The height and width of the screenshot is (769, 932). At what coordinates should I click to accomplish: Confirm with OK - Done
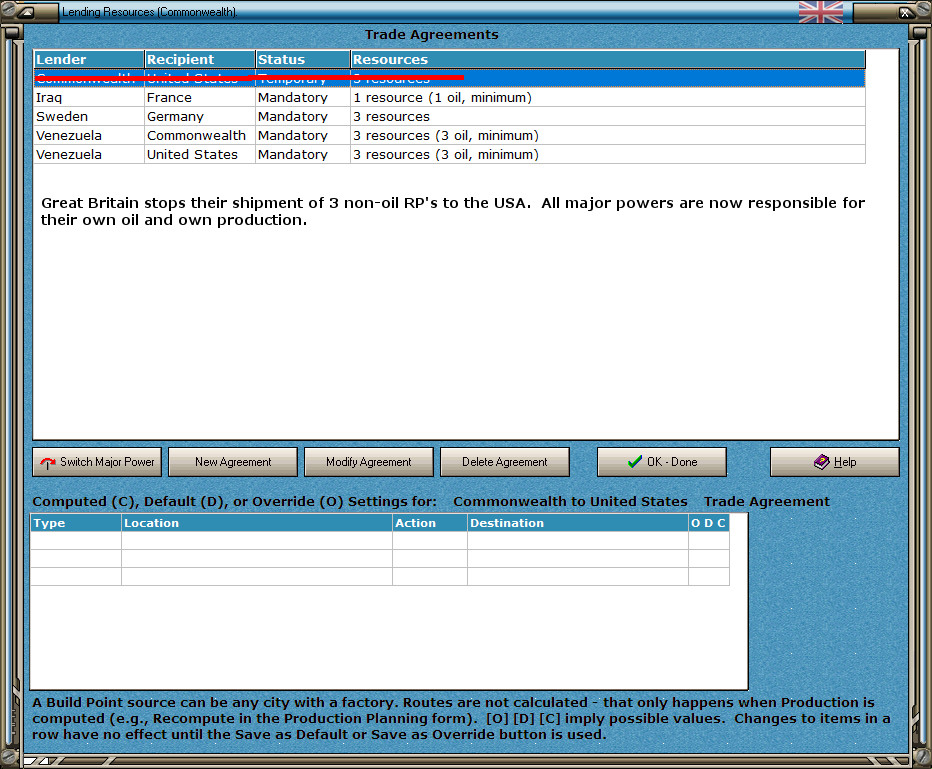click(x=662, y=462)
